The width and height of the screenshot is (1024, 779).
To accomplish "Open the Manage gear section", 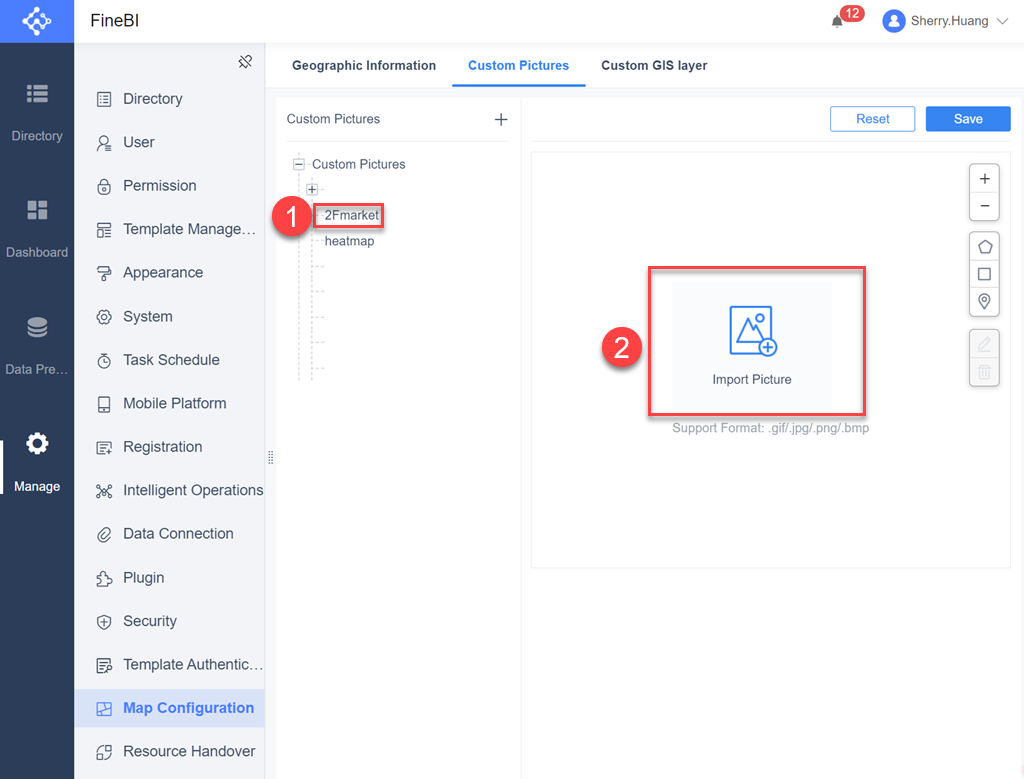I will coord(37,462).
